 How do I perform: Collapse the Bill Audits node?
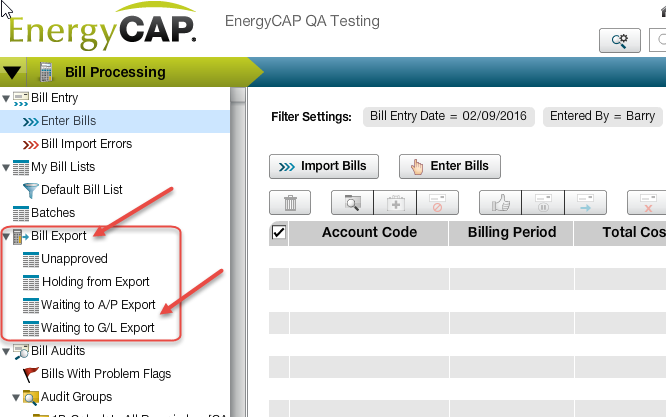coord(6,351)
